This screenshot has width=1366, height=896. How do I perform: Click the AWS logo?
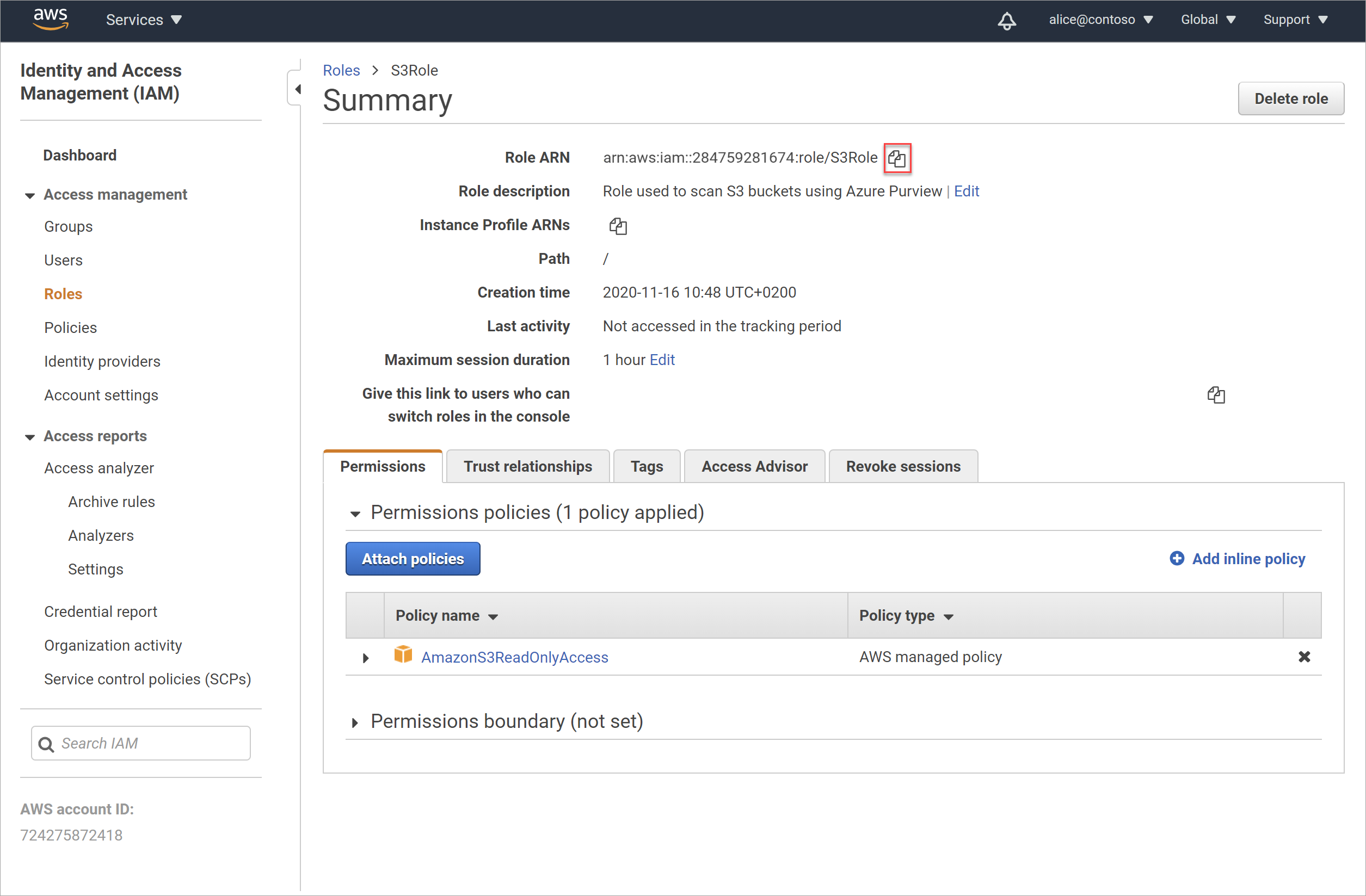(51, 19)
